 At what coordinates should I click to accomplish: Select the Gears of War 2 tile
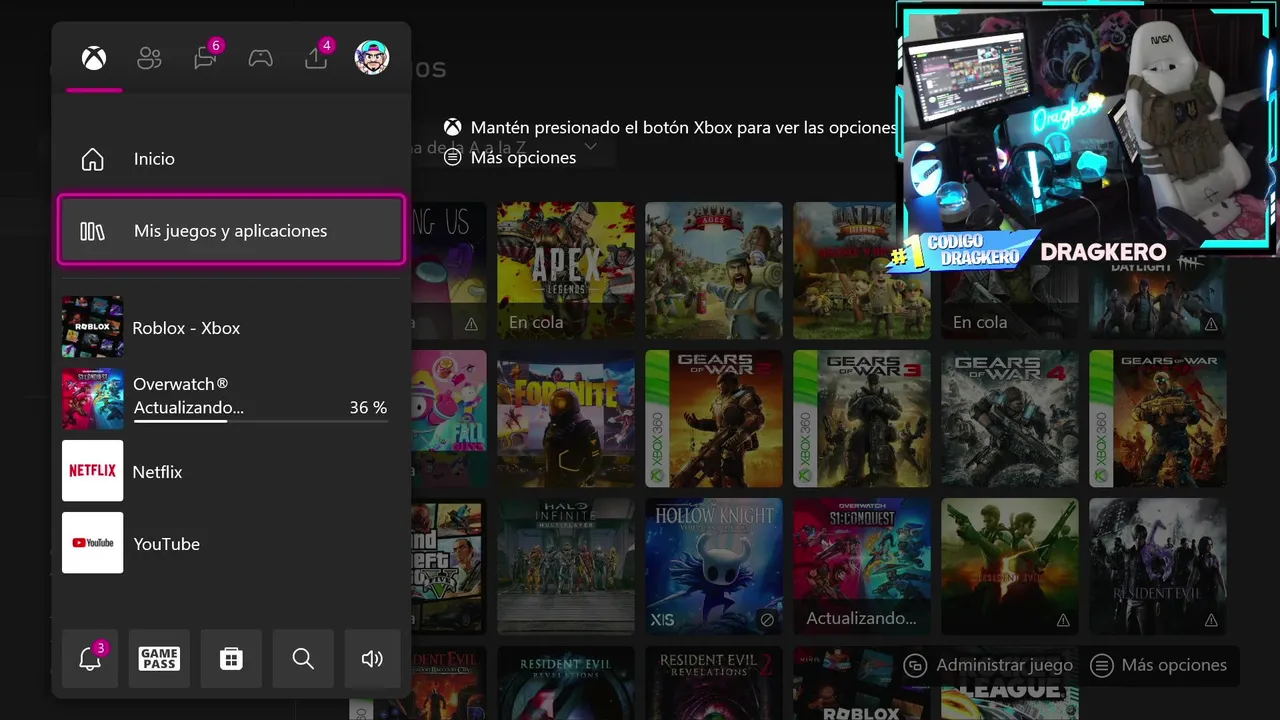[714, 419]
